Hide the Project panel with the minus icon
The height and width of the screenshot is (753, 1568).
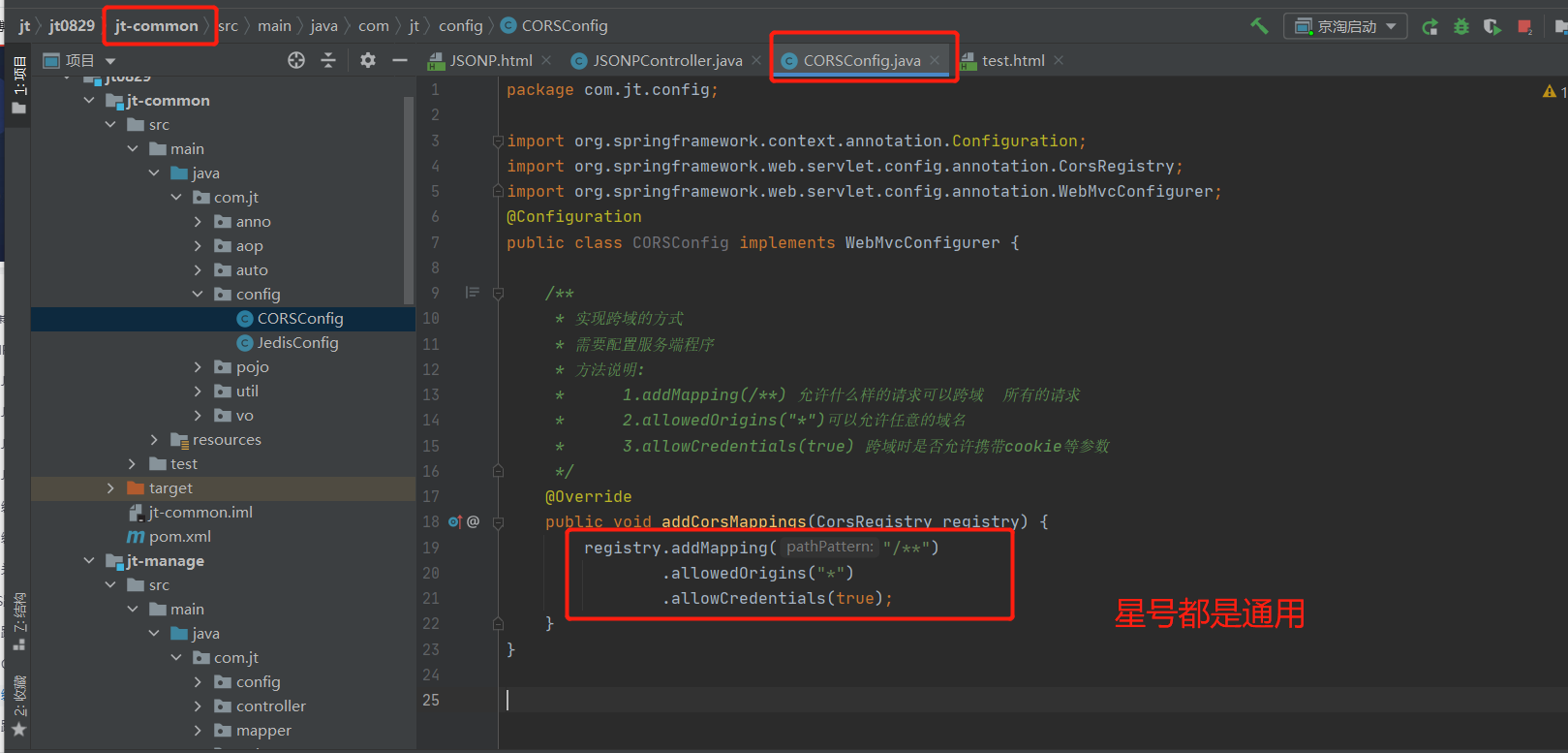[400, 60]
